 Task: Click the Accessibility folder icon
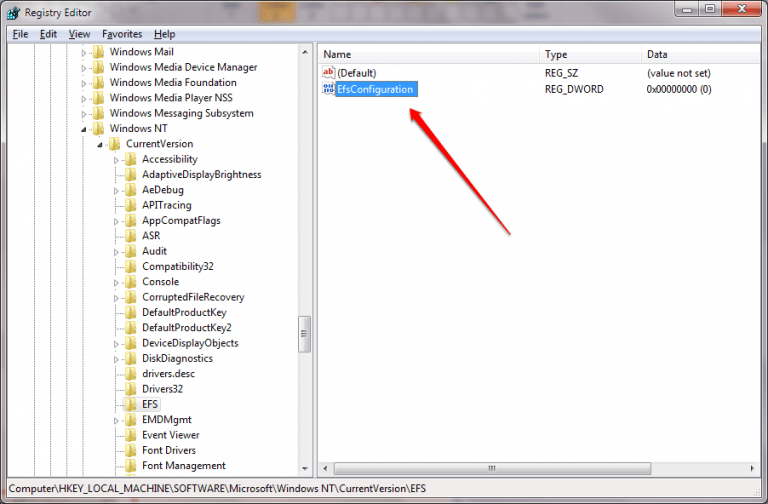(x=131, y=159)
